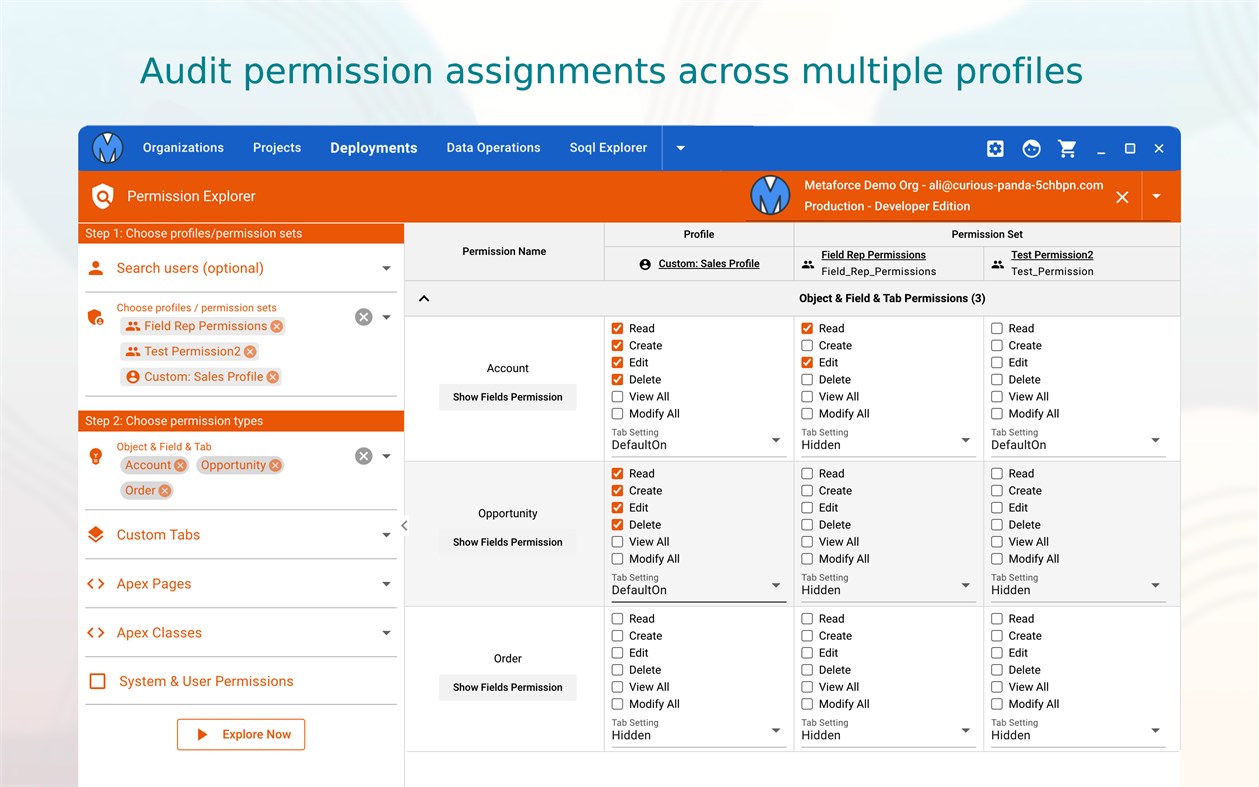Expand the Custom Tabs dropdown
The width and height of the screenshot is (1259, 787).
click(x=386, y=535)
